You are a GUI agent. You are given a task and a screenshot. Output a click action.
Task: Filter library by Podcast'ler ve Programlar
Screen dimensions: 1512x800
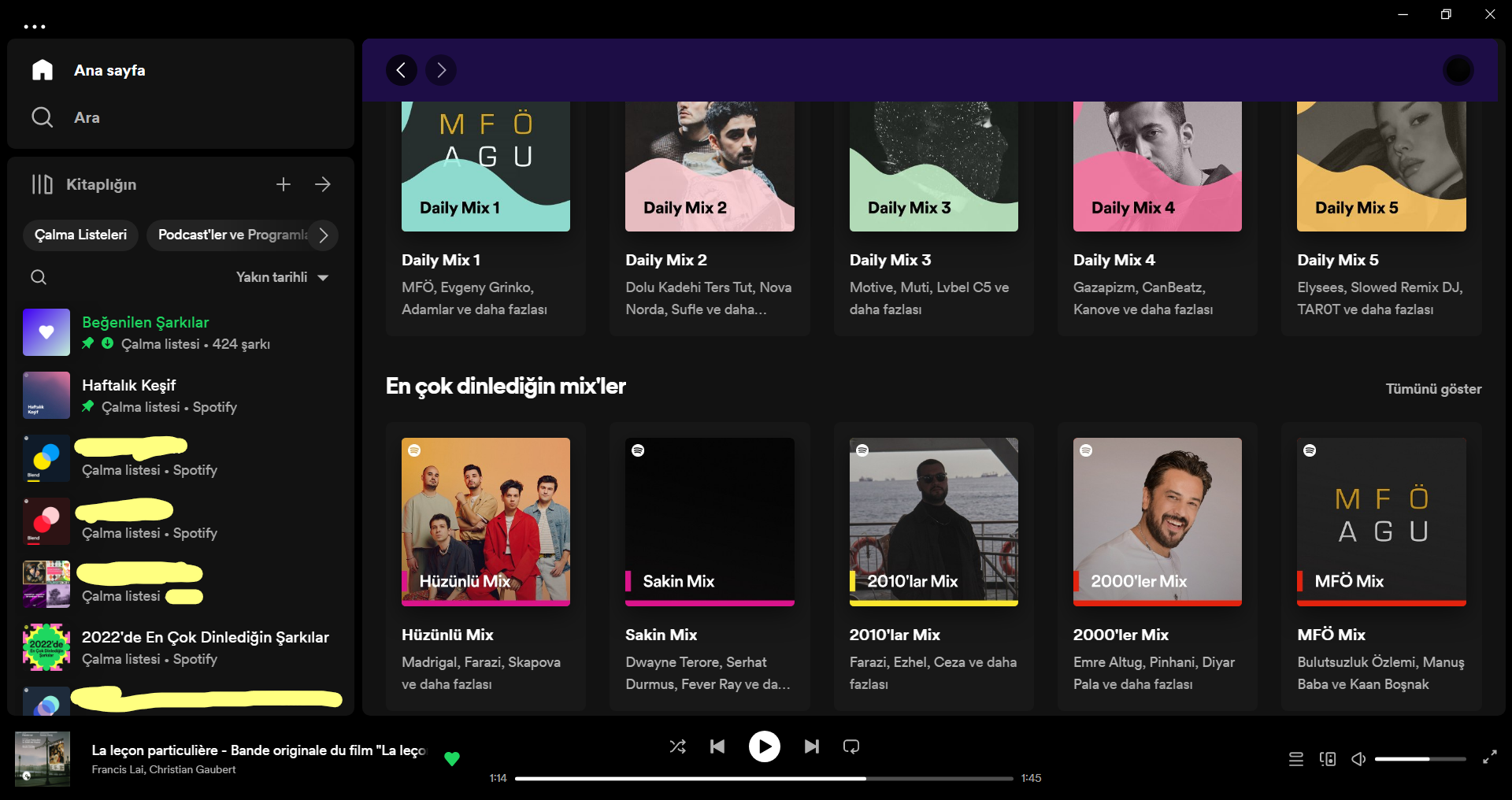click(x=232, y=235)
